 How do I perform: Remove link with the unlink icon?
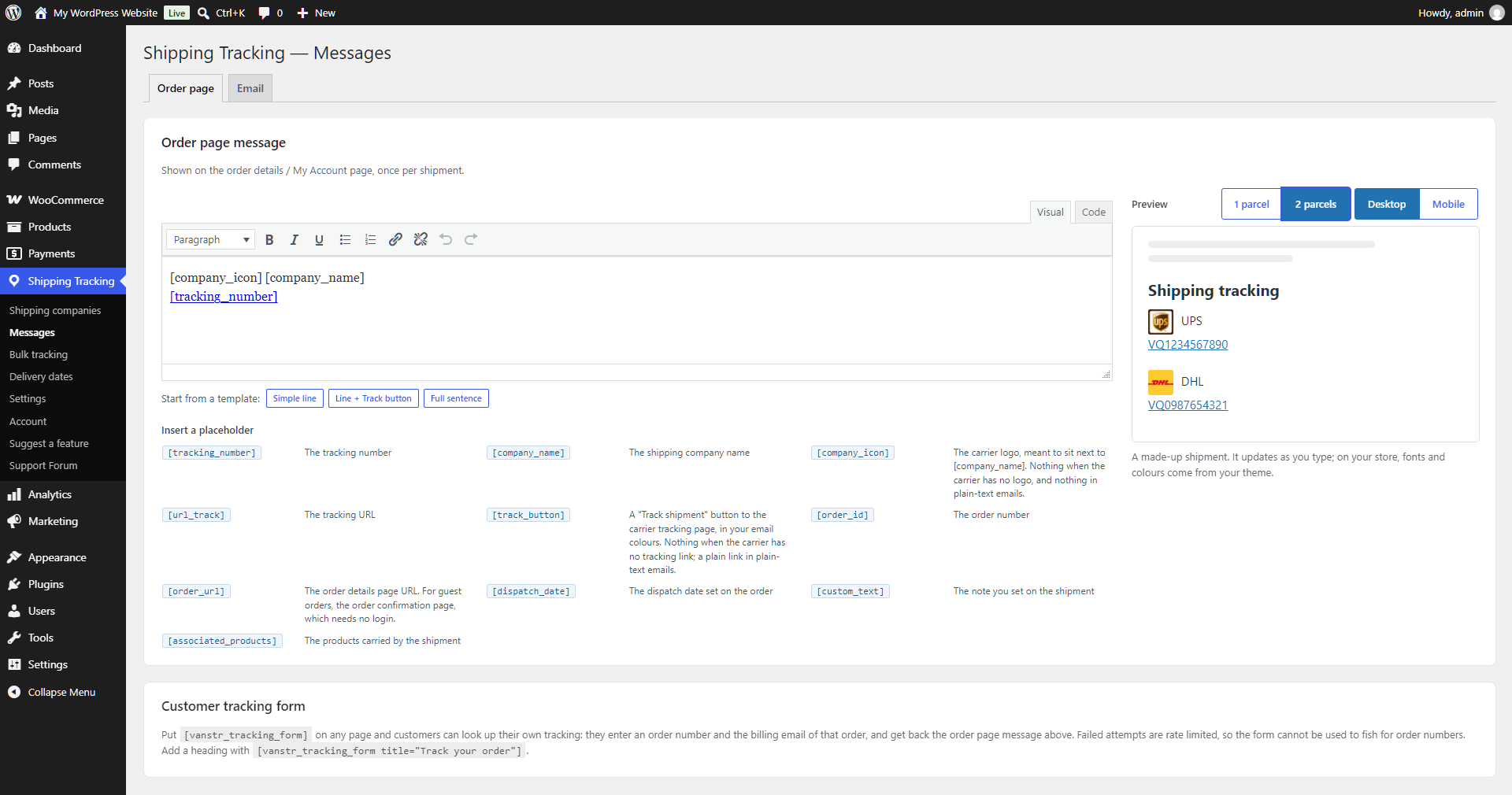coord(421,239)
